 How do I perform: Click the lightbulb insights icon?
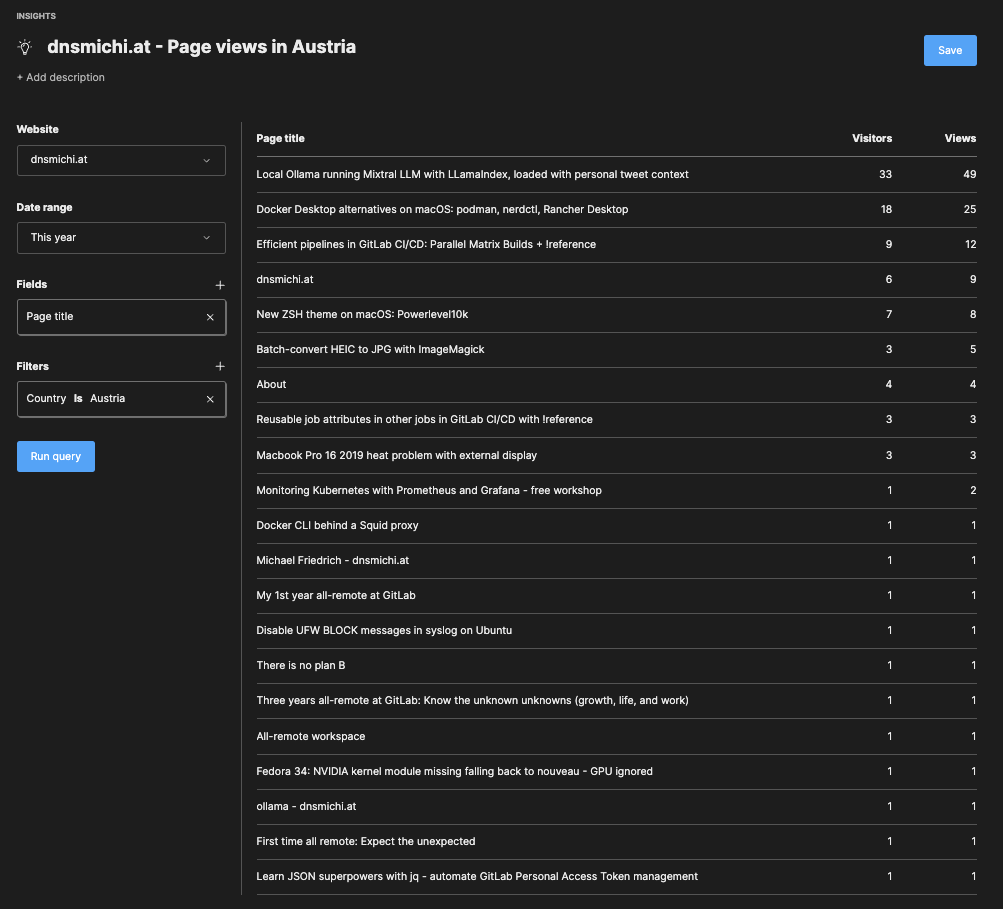pyautogui.click(x=26, y=47)
